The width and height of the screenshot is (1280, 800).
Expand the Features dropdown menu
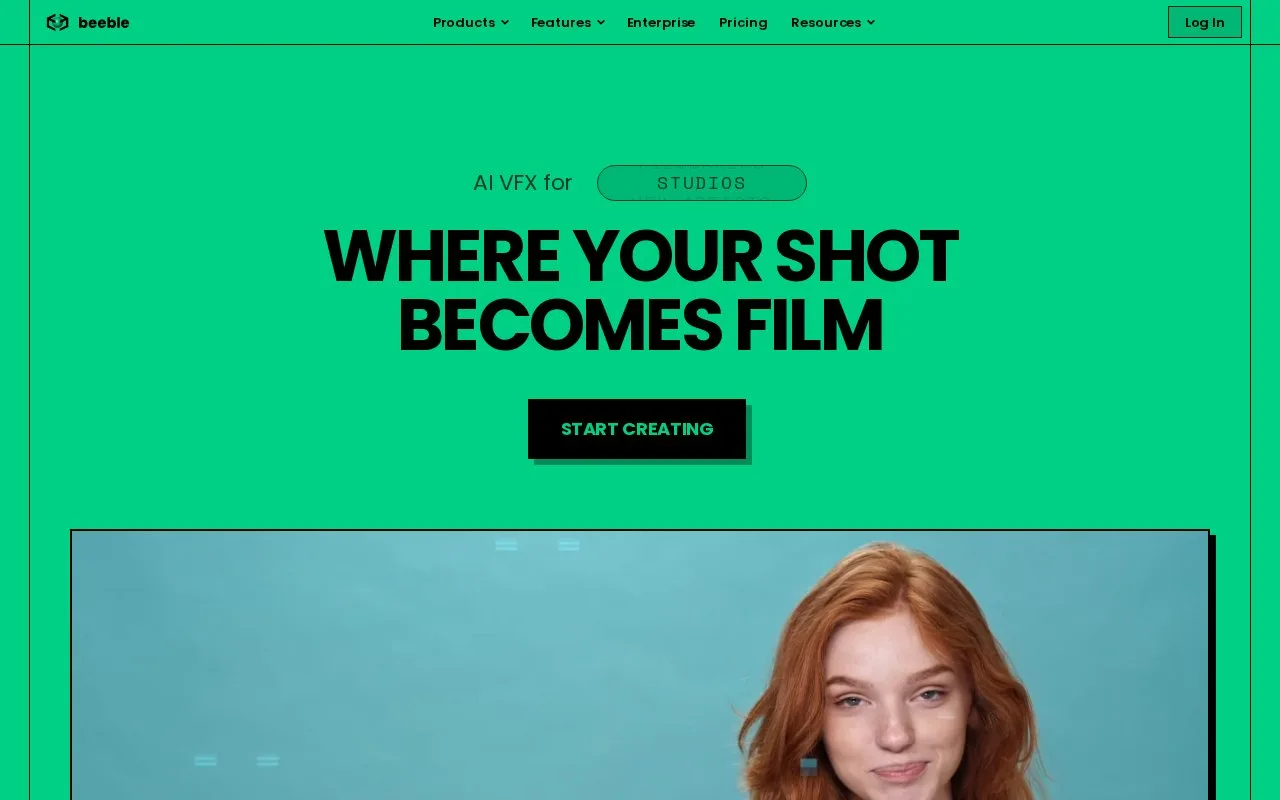[x=567, y=22]
